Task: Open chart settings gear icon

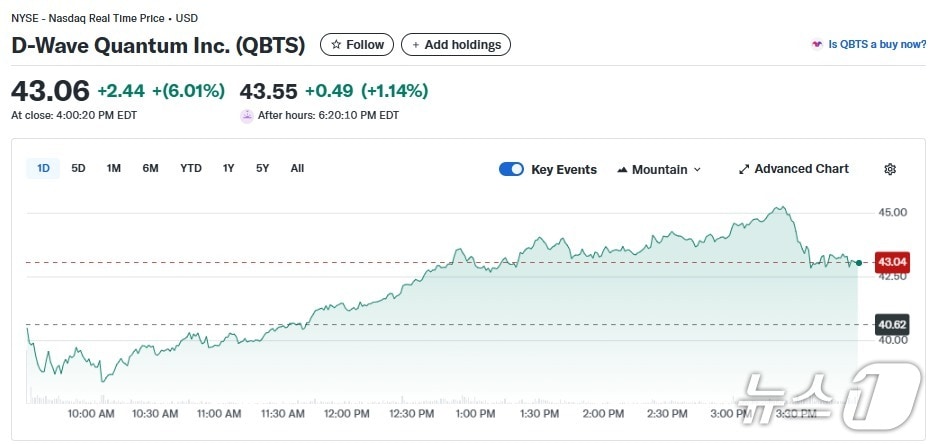Action: pos(890,169)
